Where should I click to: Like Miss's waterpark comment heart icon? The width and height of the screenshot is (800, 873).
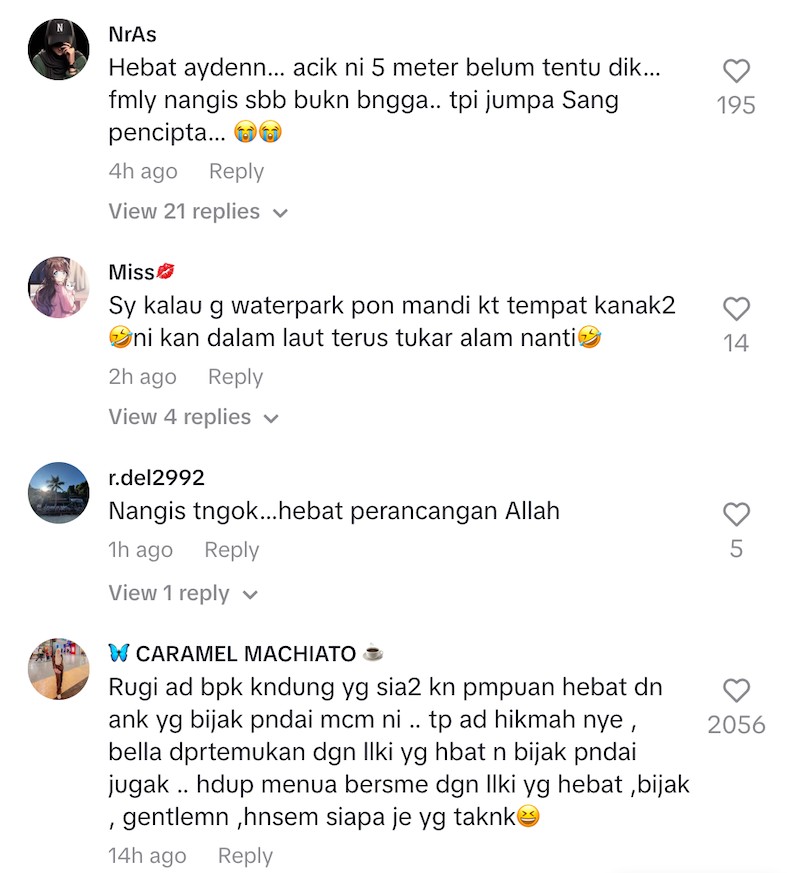click(736, 309)
